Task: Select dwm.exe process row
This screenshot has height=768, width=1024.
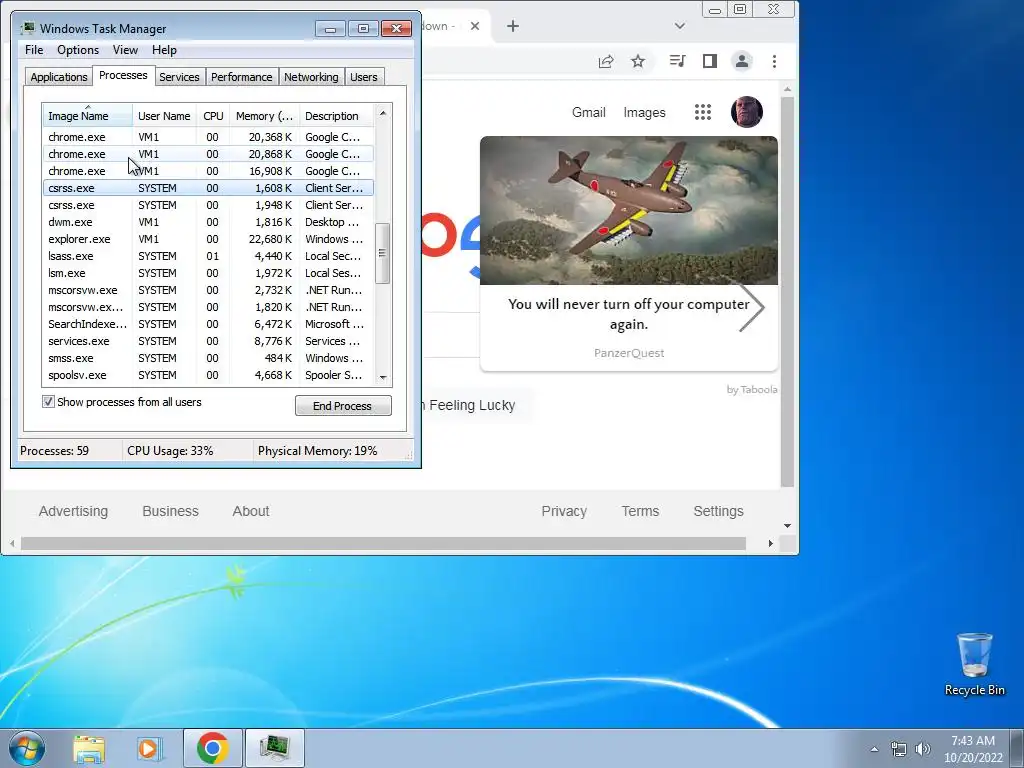Action: pos(208,222)
